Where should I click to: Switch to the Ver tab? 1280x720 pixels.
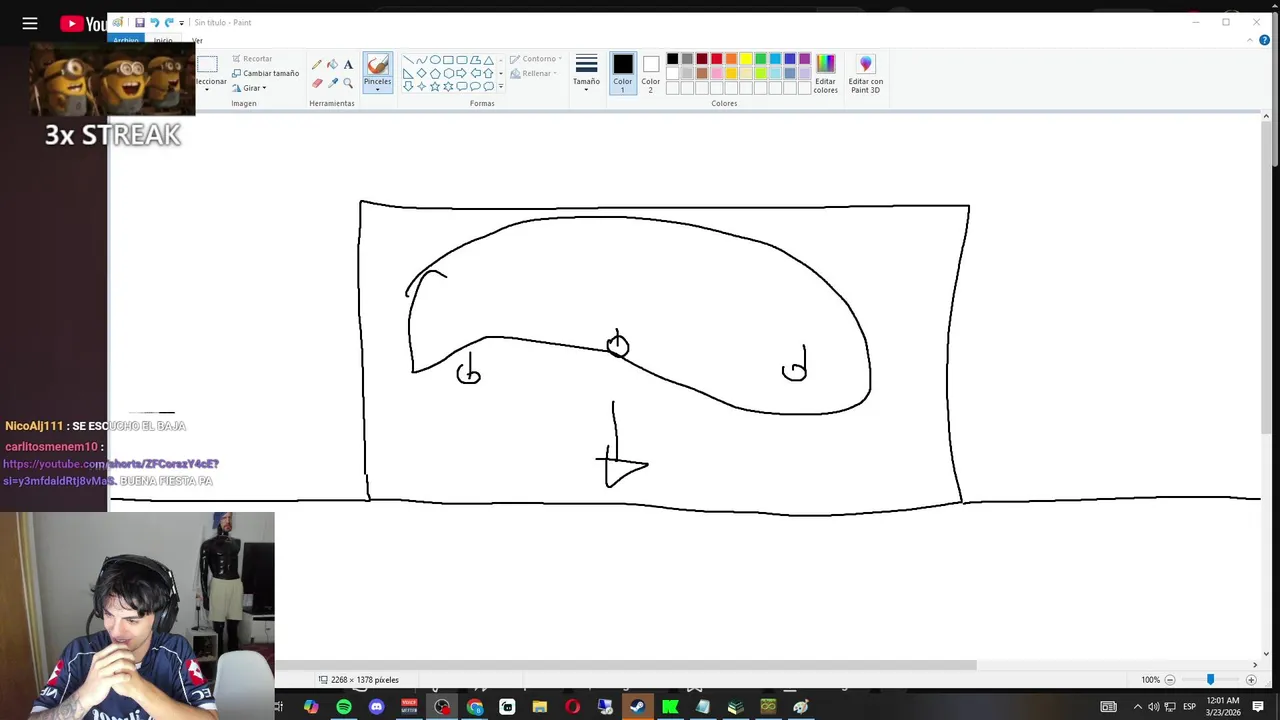pyautogui.click(x=197, y=40)
